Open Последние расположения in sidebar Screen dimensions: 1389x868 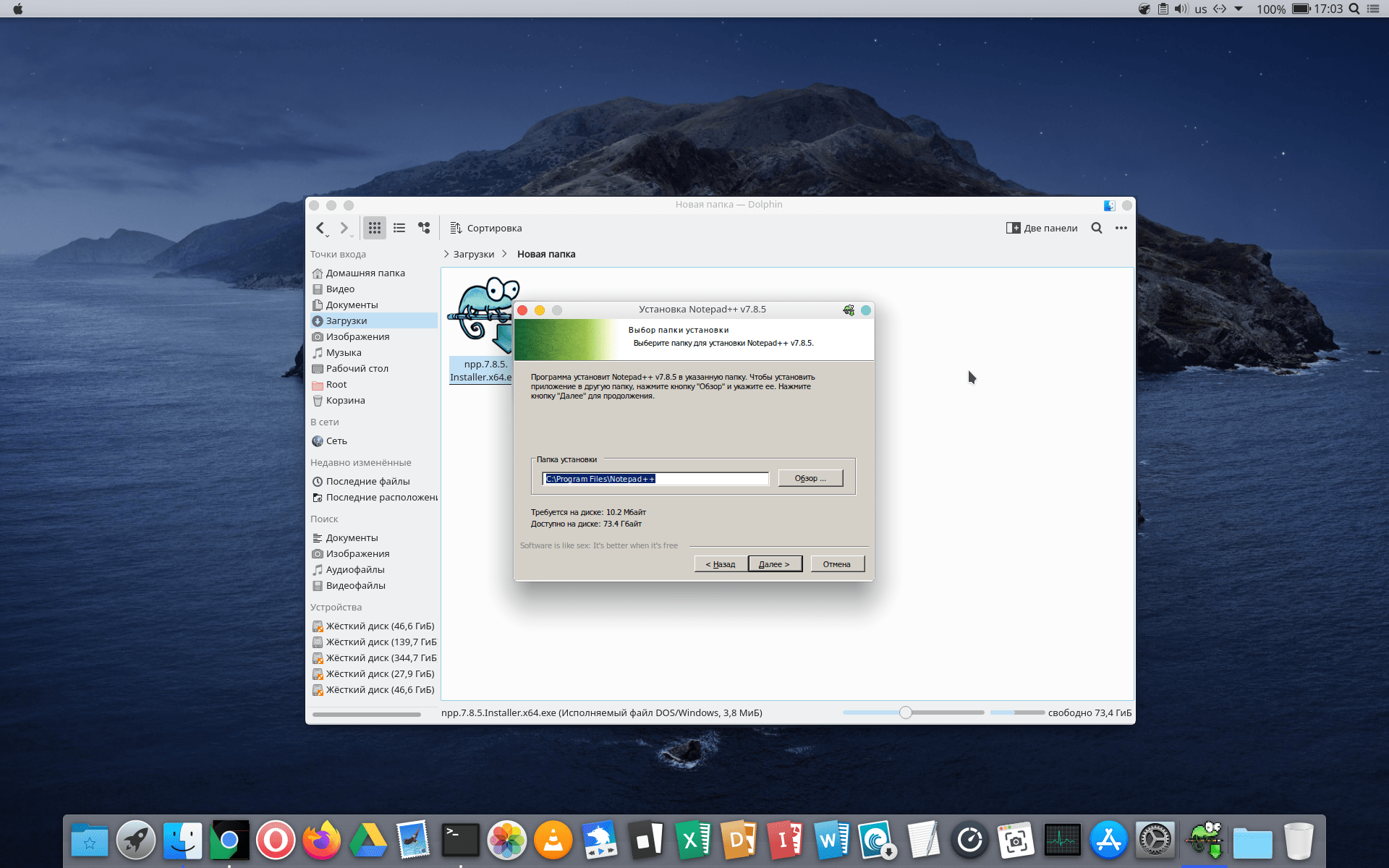coord(374,497)
